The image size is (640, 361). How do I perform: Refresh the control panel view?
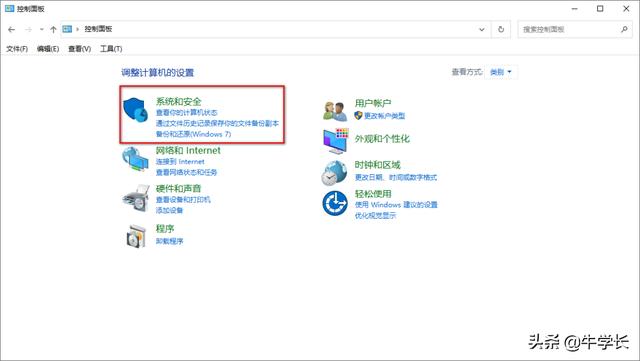(501, 29)
